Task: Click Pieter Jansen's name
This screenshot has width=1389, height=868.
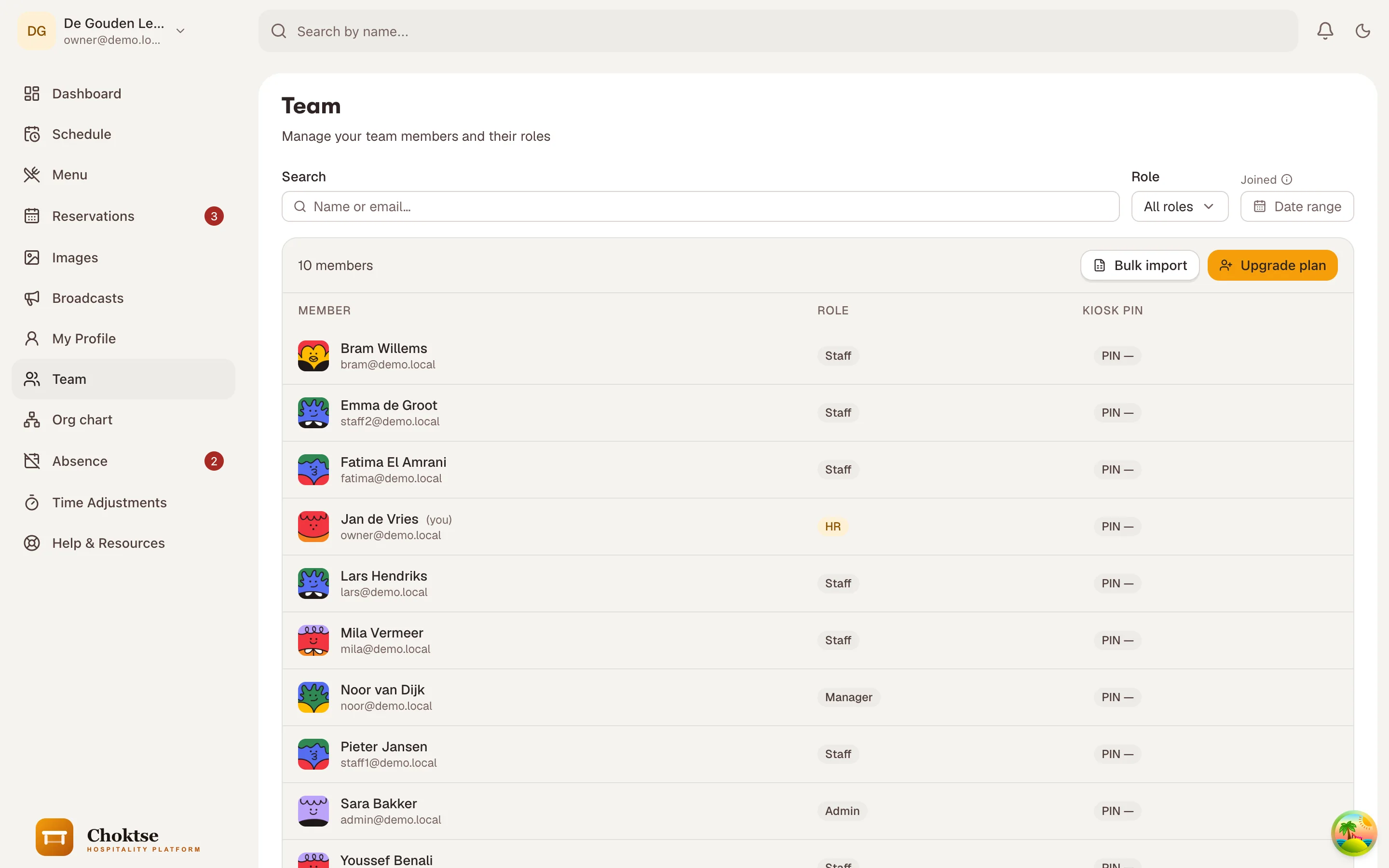Action: click(x=384, y=747)
